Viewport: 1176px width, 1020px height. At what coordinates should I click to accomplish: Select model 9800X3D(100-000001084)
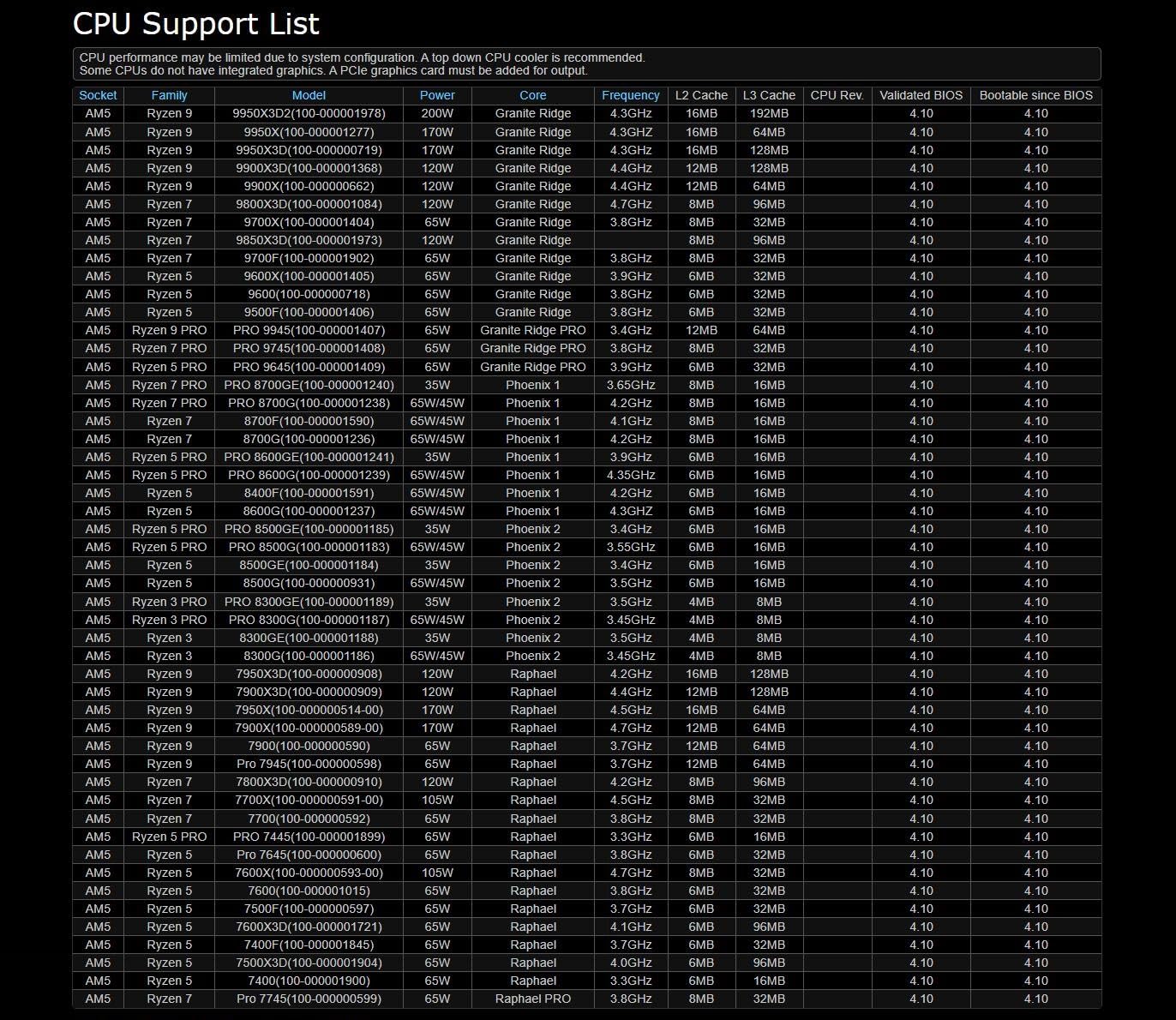point(309,204)
